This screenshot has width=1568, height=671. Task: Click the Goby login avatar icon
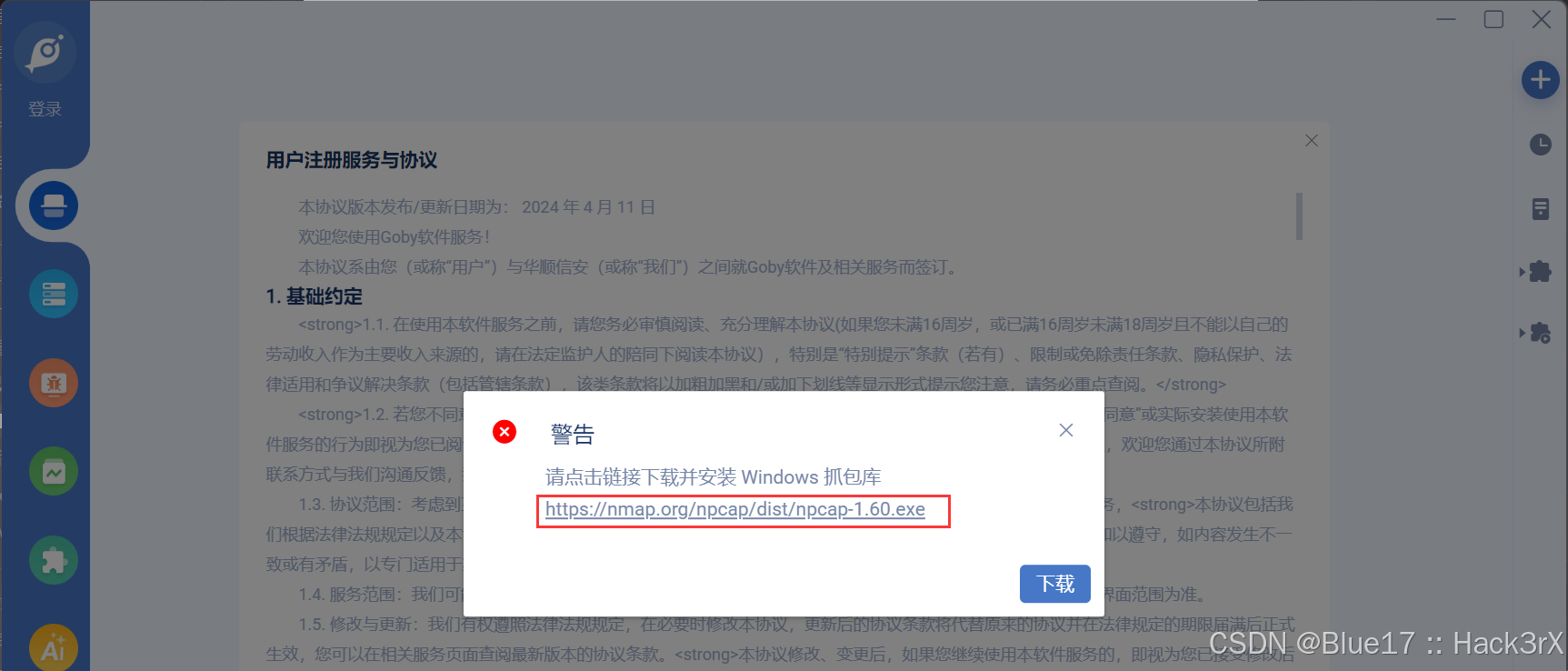click(x=45, y=54)
